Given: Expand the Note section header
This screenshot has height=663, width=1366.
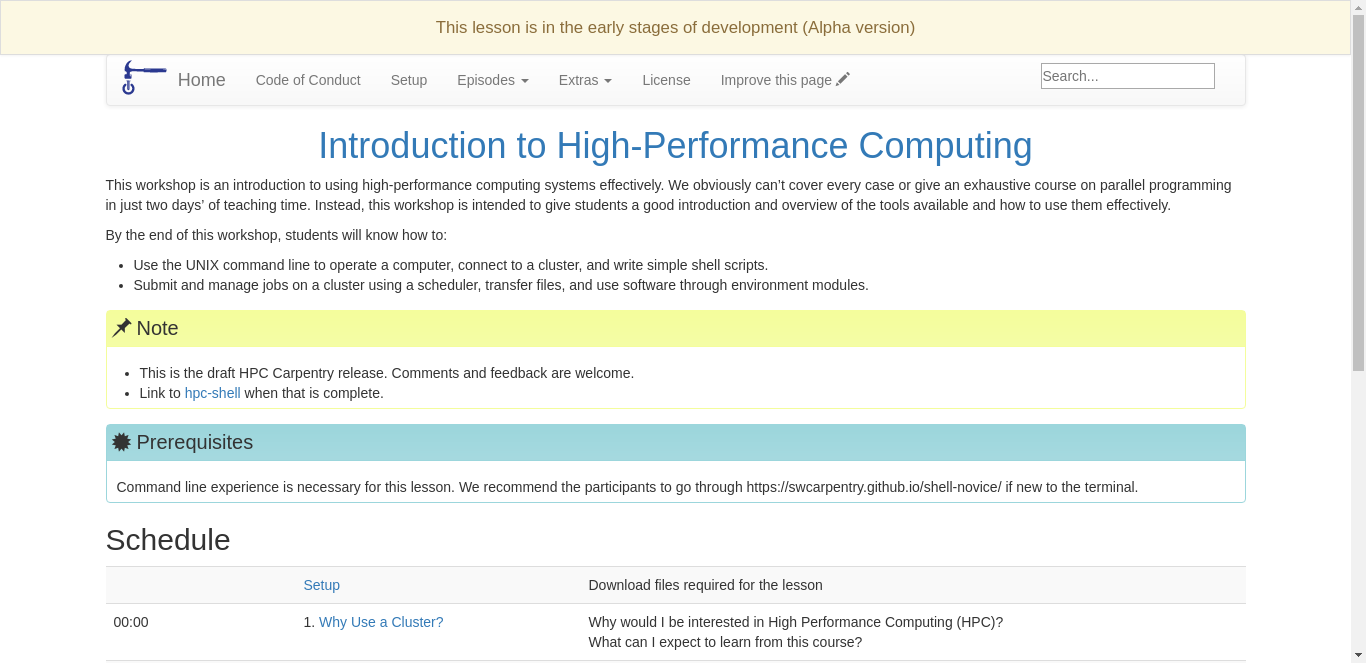Looking at the screenshot, I should pyautogui.click(x=157, y=328).
